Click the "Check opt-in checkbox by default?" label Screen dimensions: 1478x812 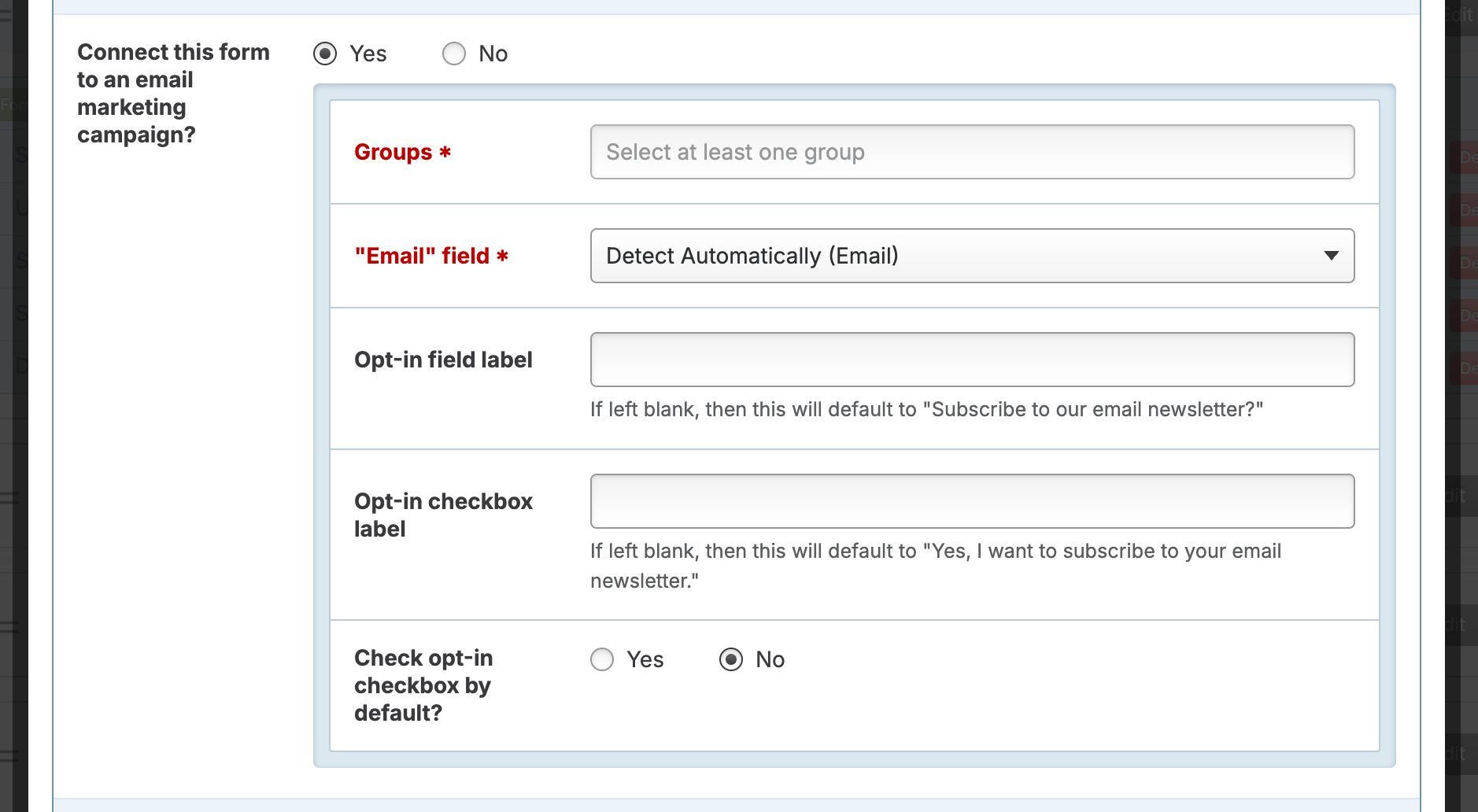coord(423,685)
